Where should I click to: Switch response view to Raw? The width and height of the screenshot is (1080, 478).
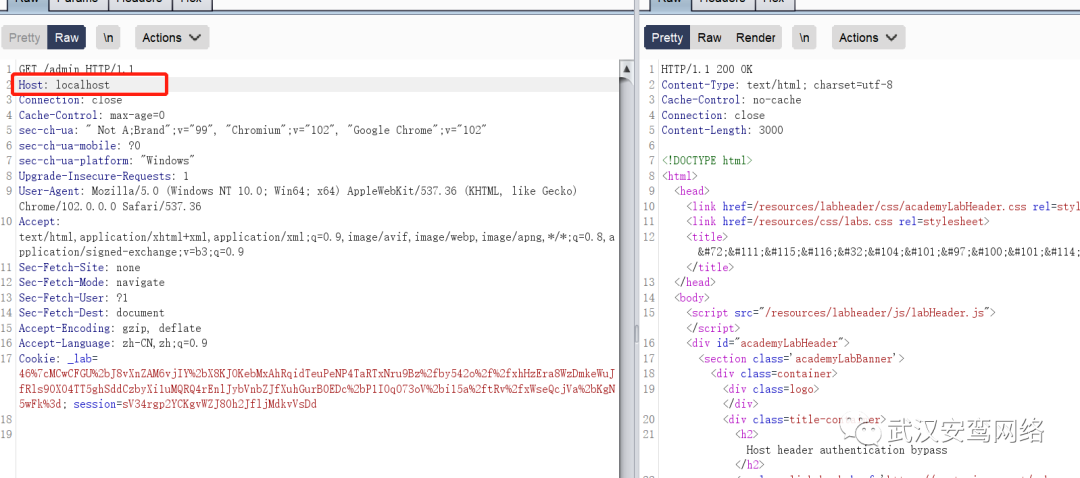pos(709,38)
